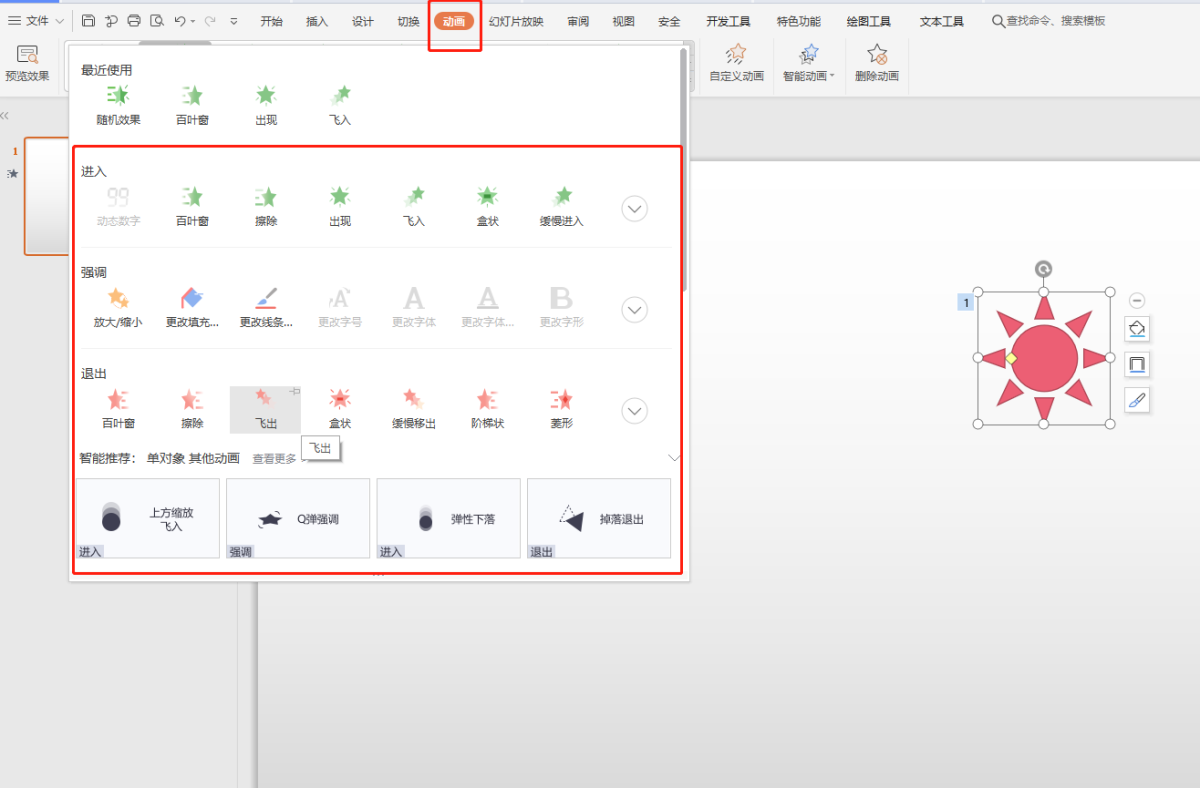Expand more 强调 animations
This screenshot has width=1200, height=788.
(x=635, y=310)
